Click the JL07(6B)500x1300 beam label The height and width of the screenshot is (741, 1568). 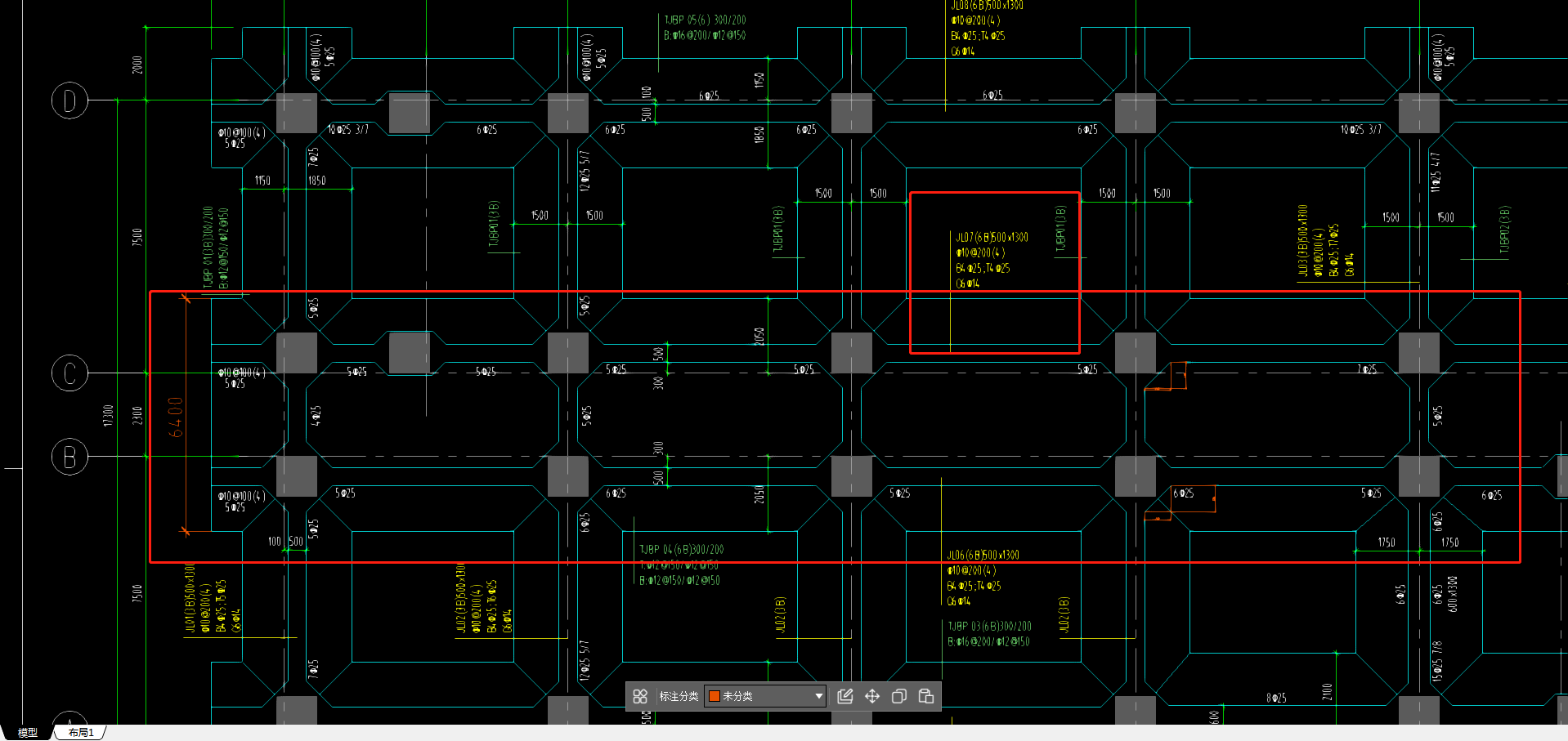click(x=992, y=237)
